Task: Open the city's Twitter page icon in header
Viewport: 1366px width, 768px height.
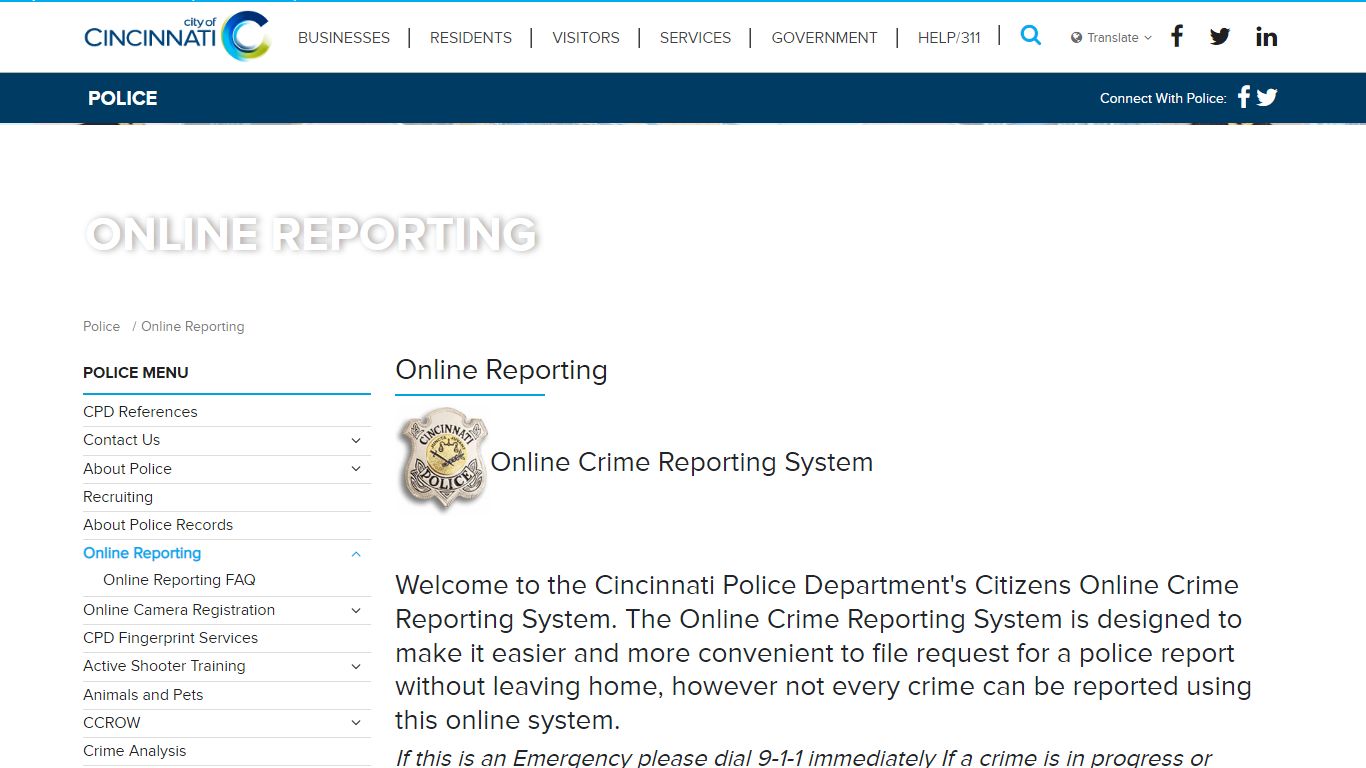Action: [x=1220, y=37]
